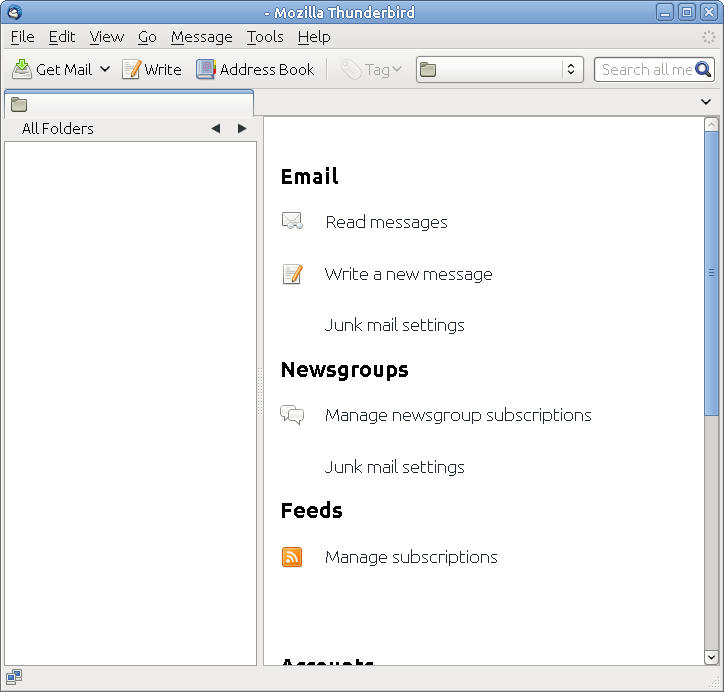724x692 pixels.
Task: Click the Tag toolbar button
Action: pos(372,69)
